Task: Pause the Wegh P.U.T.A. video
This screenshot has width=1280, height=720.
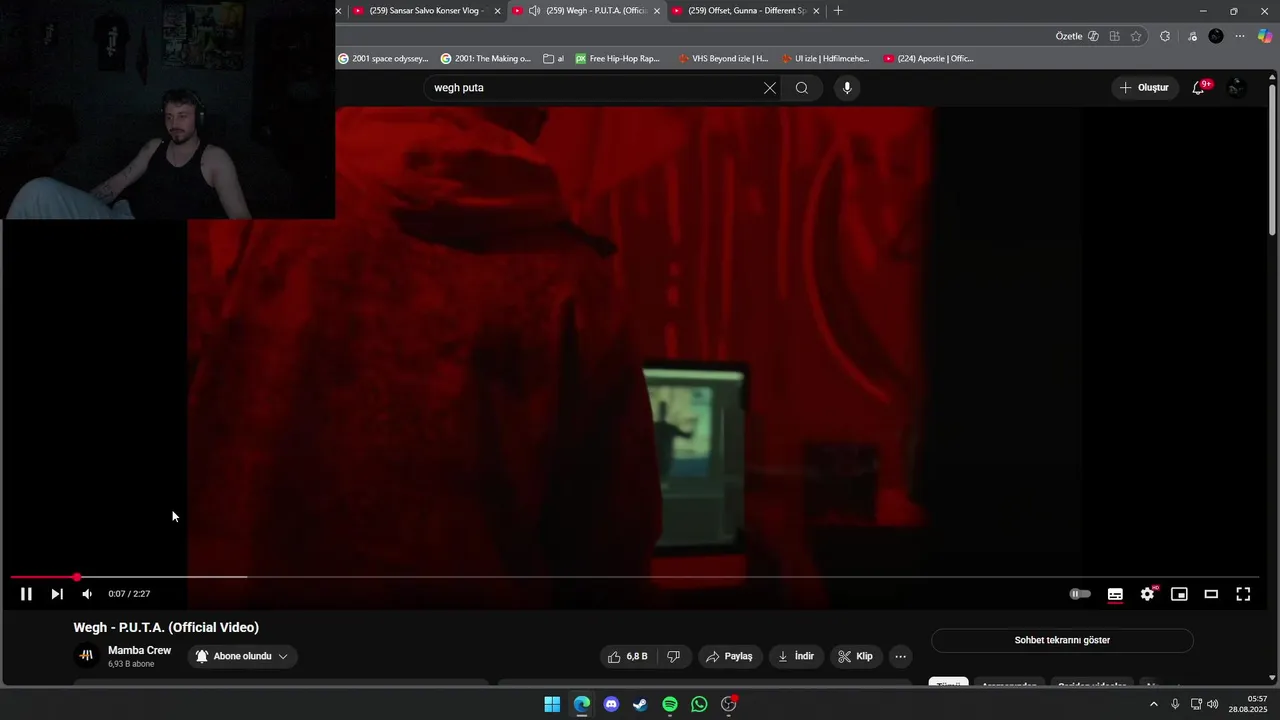Action: (26, 594)
